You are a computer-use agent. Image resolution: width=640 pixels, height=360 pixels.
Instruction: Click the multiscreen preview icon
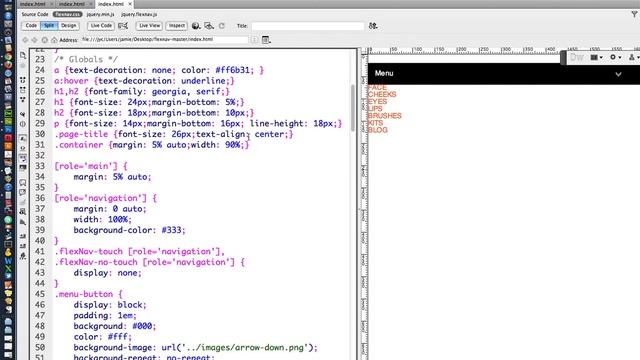(209, 26)
